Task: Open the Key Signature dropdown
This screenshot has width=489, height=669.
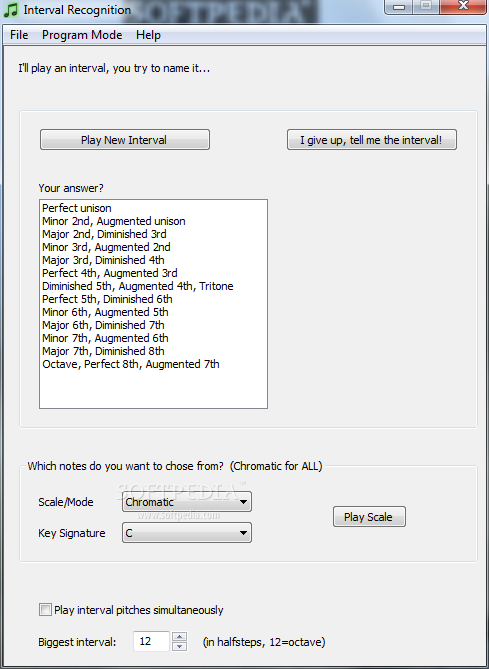Action: (x=187, y=533)
